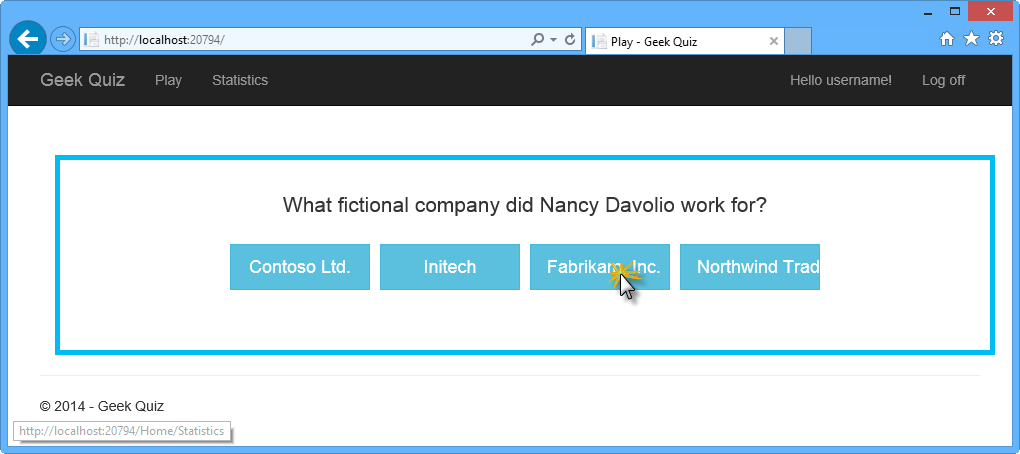The image size is (1020, 454).
Task: Click the browser Back arrow button
Action: [x=27, y=39]
